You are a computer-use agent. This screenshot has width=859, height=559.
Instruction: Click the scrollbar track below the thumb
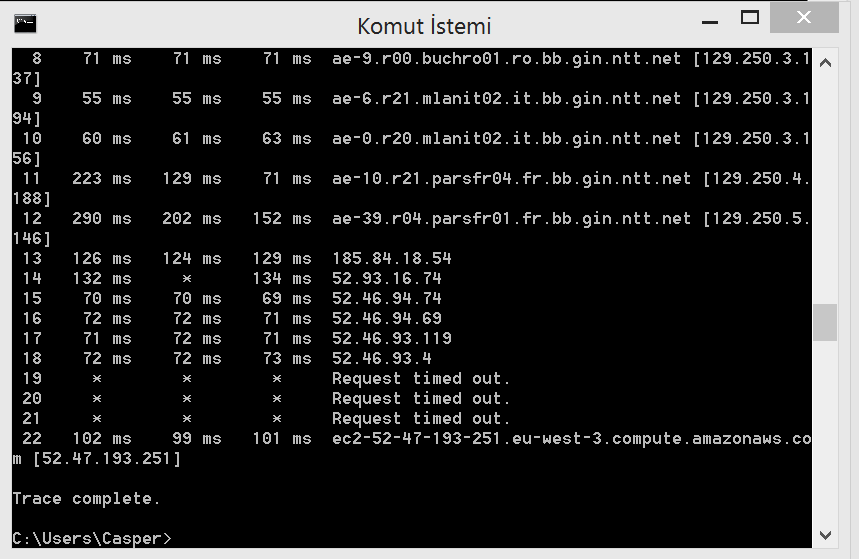tap(825, 432)
